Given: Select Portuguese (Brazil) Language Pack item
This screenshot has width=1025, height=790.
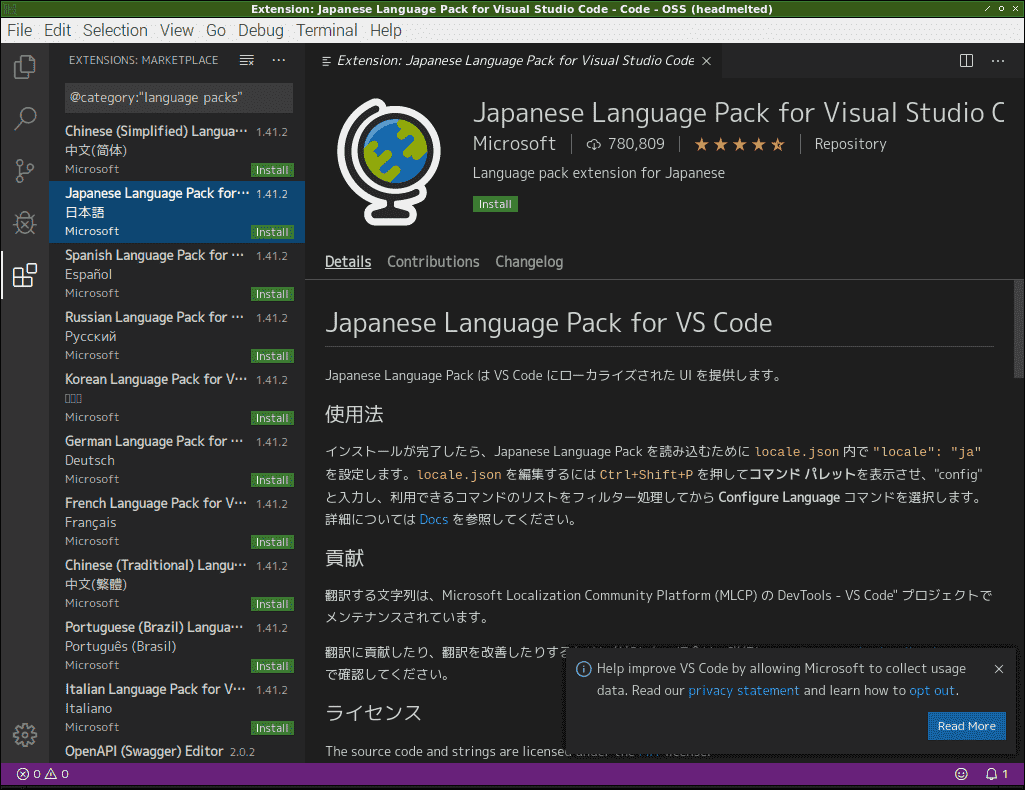Looking at the screenshot, I should (176, 646).
